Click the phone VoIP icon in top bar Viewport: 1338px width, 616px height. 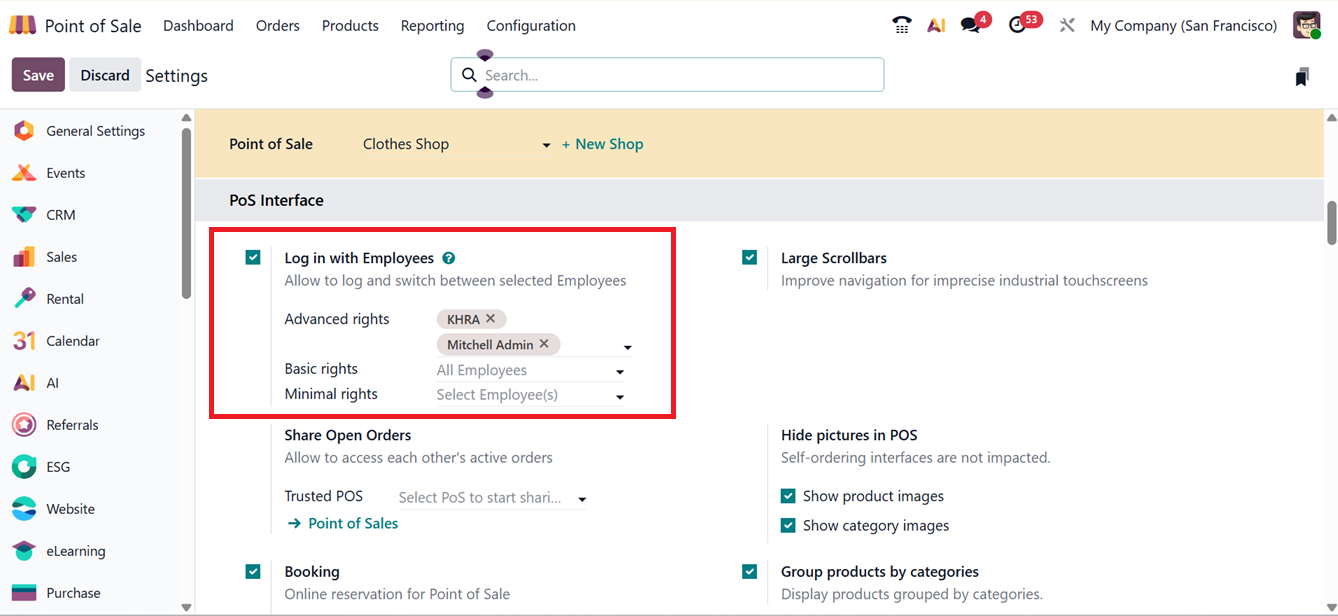tap(901, 26)
